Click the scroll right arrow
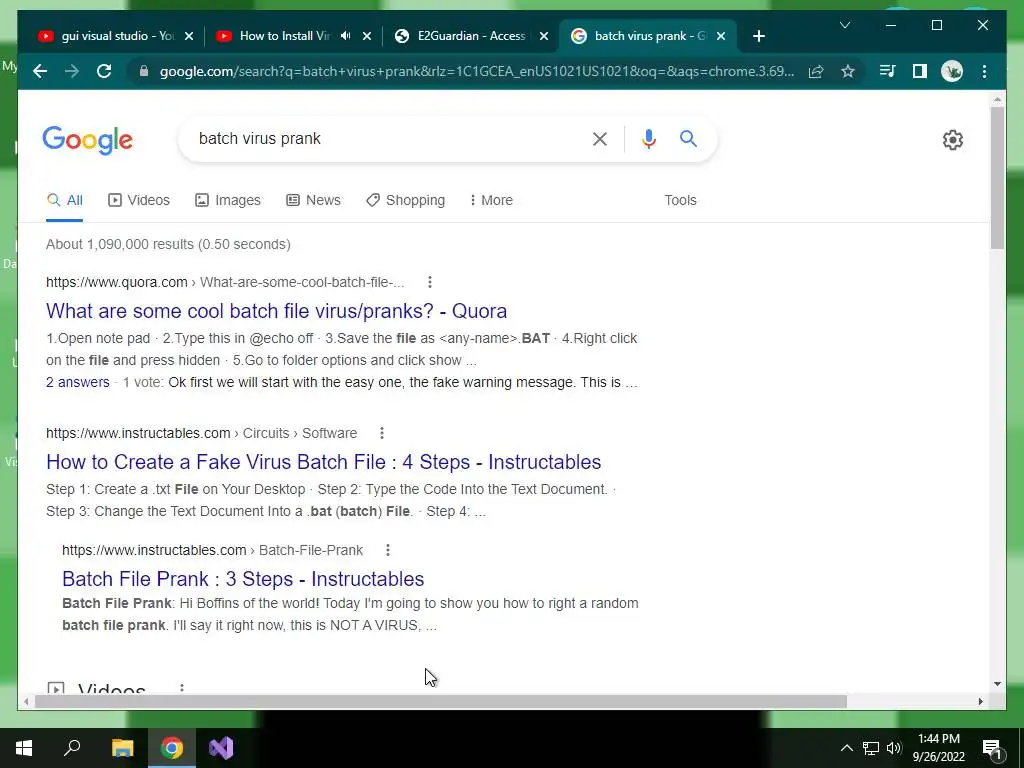Viewport: 1024px width, 768px height. pyautogui.click(x=980, y=701)
